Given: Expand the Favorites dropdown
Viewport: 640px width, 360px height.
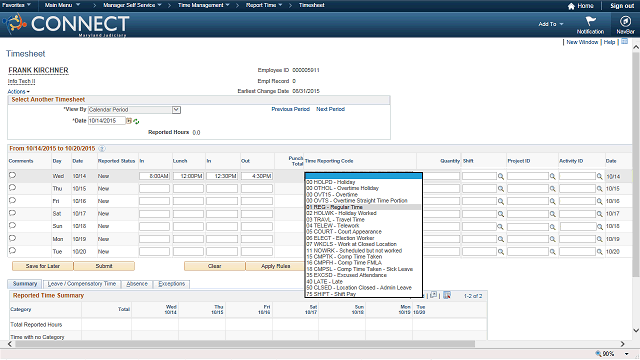Looking at the screenshot, I should coord(29,5).
